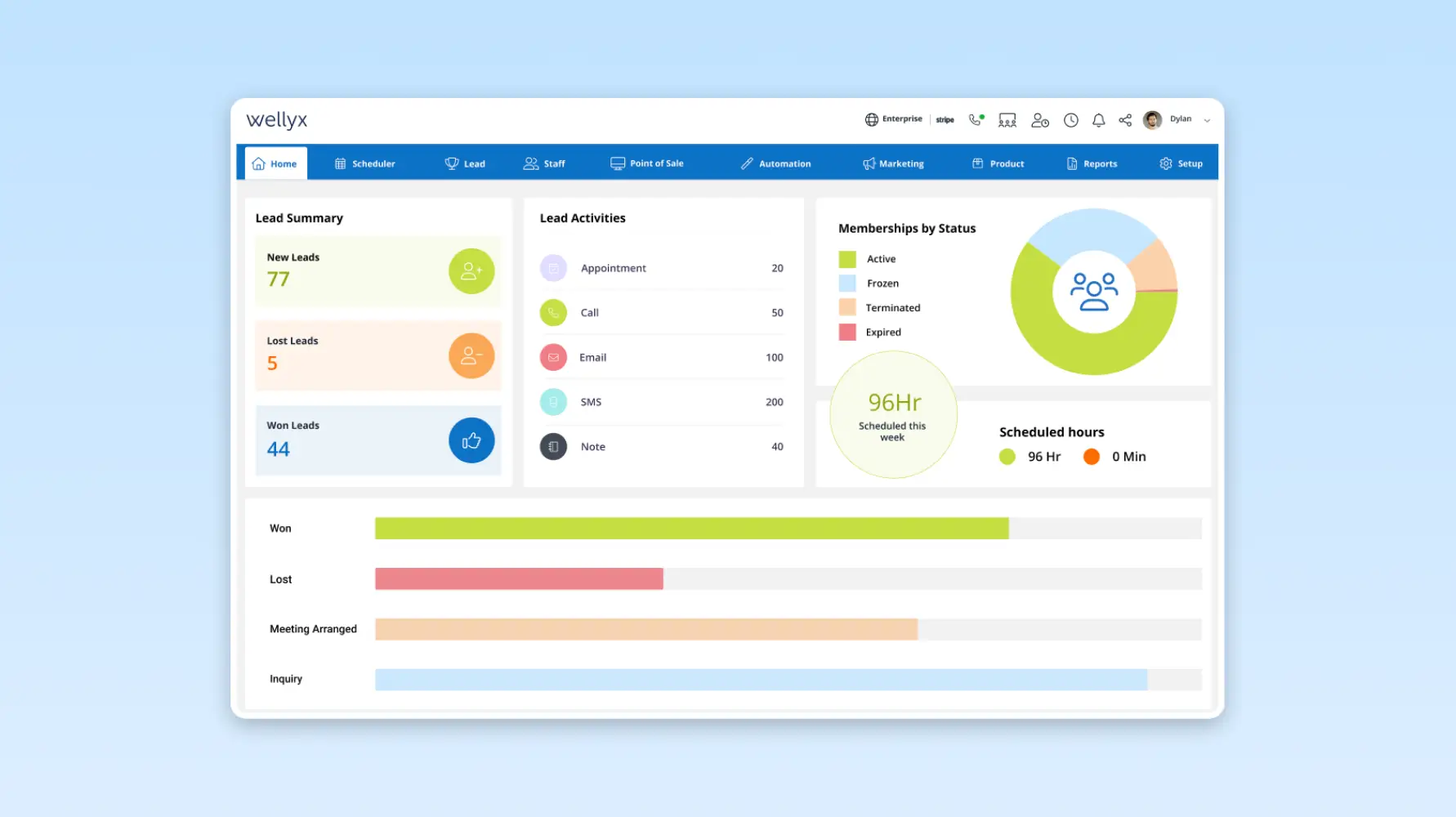Screen dimensions: 1456x817
Task: Click the Email activity icon
Action: point(553,357)
